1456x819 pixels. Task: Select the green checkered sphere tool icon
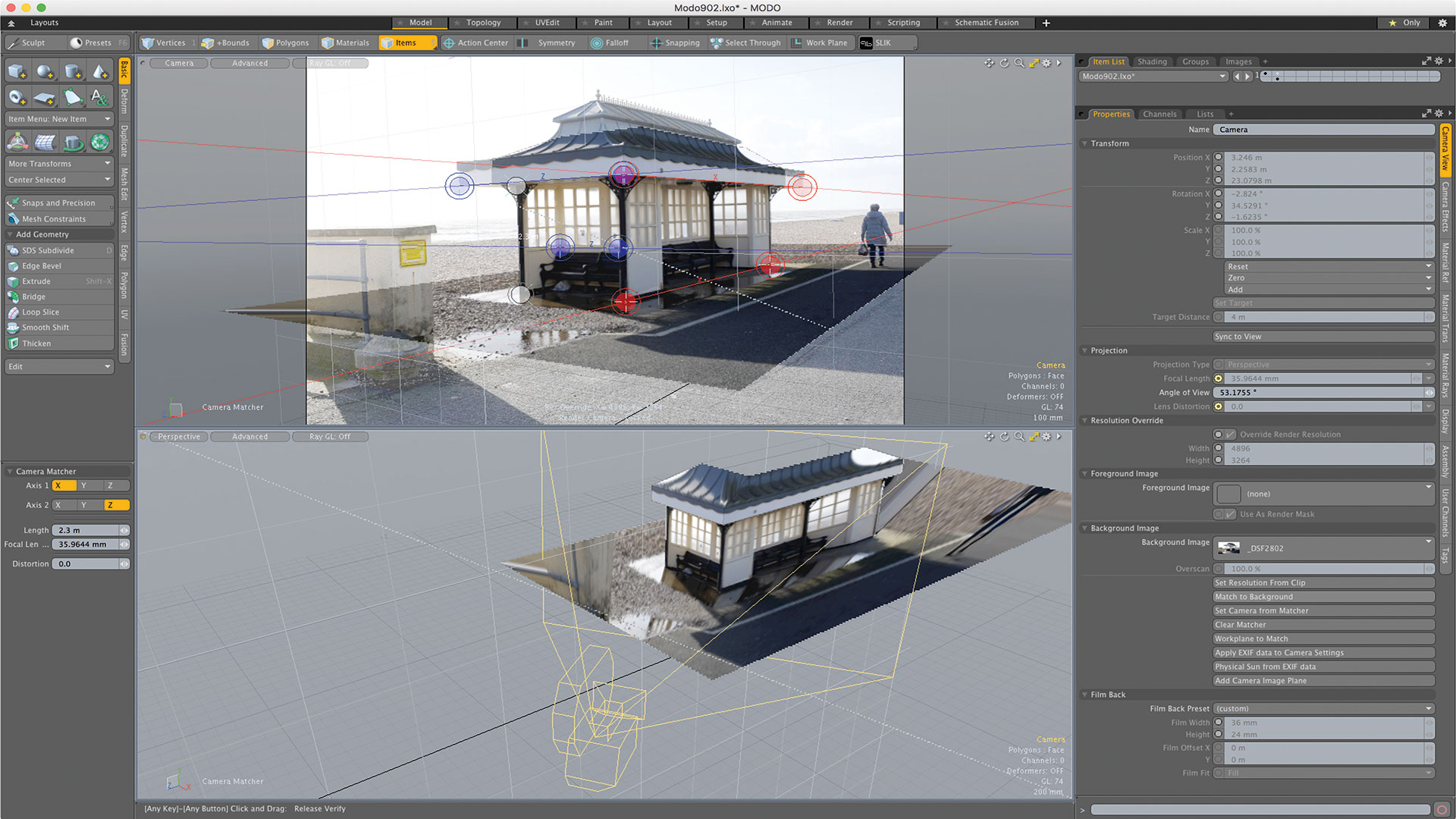[100, 142]
